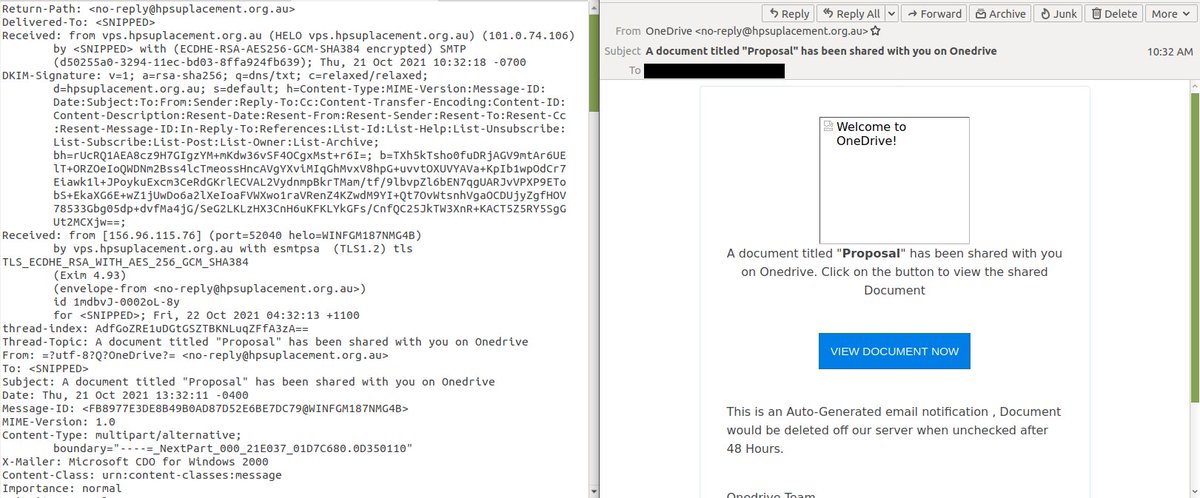This screenshot has height=498, width=1200.
Task: Mark the email as Junk
Action: click(1058, 14)
